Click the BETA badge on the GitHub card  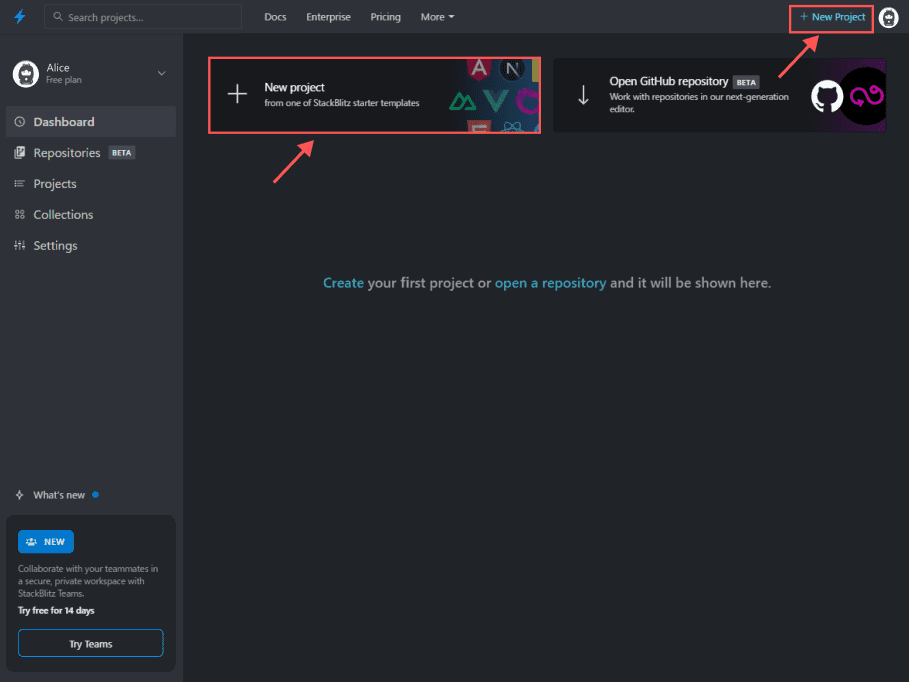(x=746, y=82)
